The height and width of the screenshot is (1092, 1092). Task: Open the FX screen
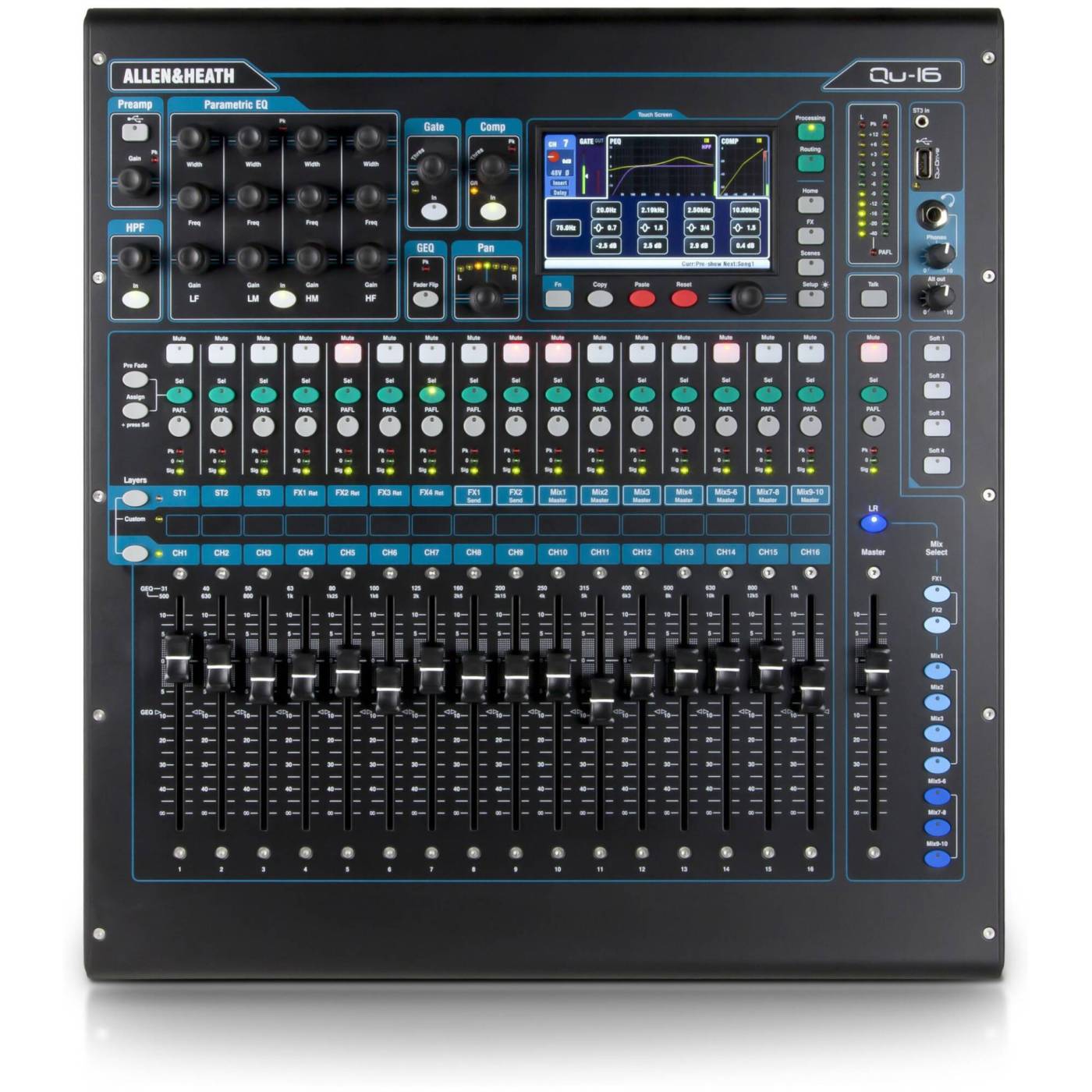pos(810,236)
